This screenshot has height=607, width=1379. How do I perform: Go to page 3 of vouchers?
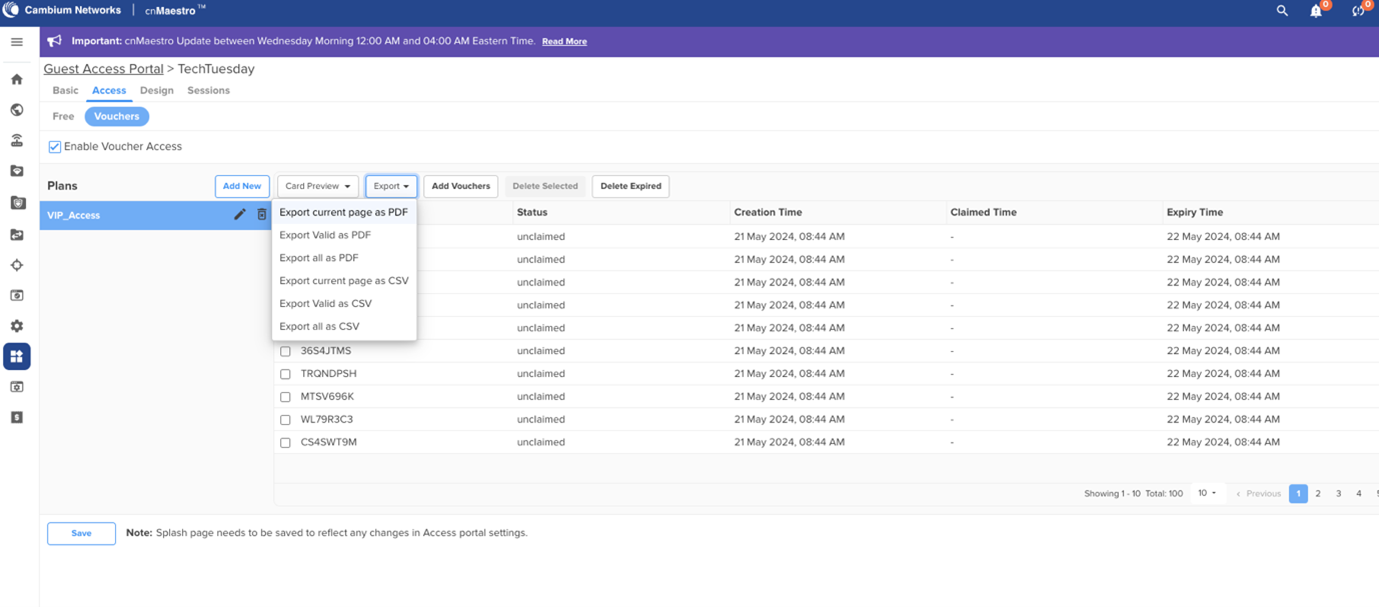coord(1338,493)
